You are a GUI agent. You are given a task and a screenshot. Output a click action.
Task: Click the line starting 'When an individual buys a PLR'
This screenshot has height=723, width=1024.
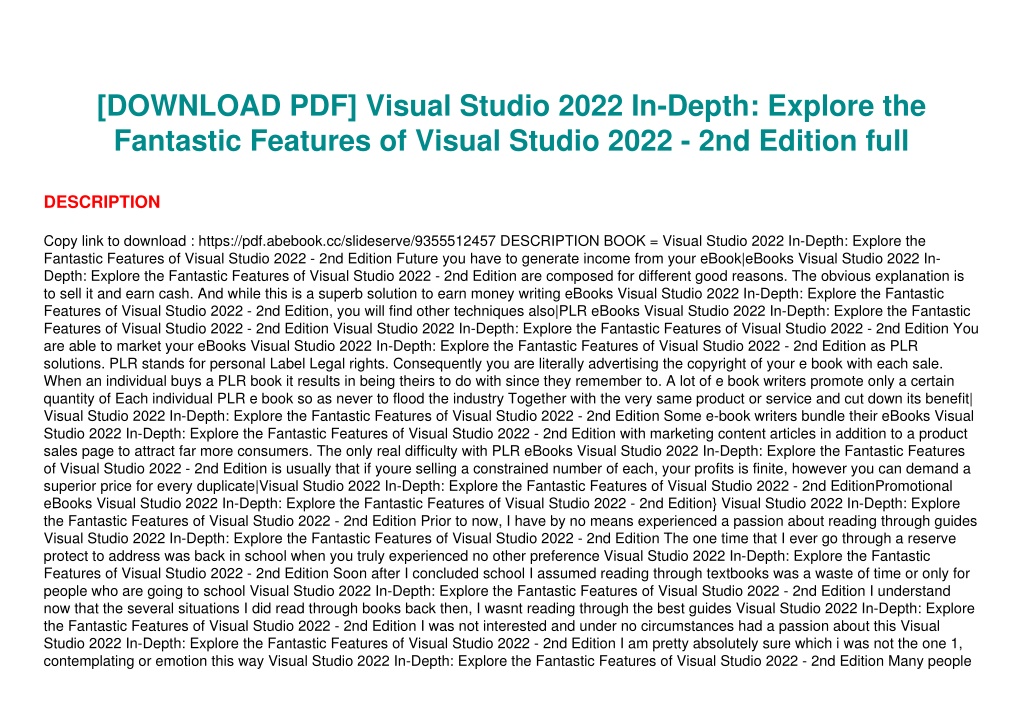499,381
